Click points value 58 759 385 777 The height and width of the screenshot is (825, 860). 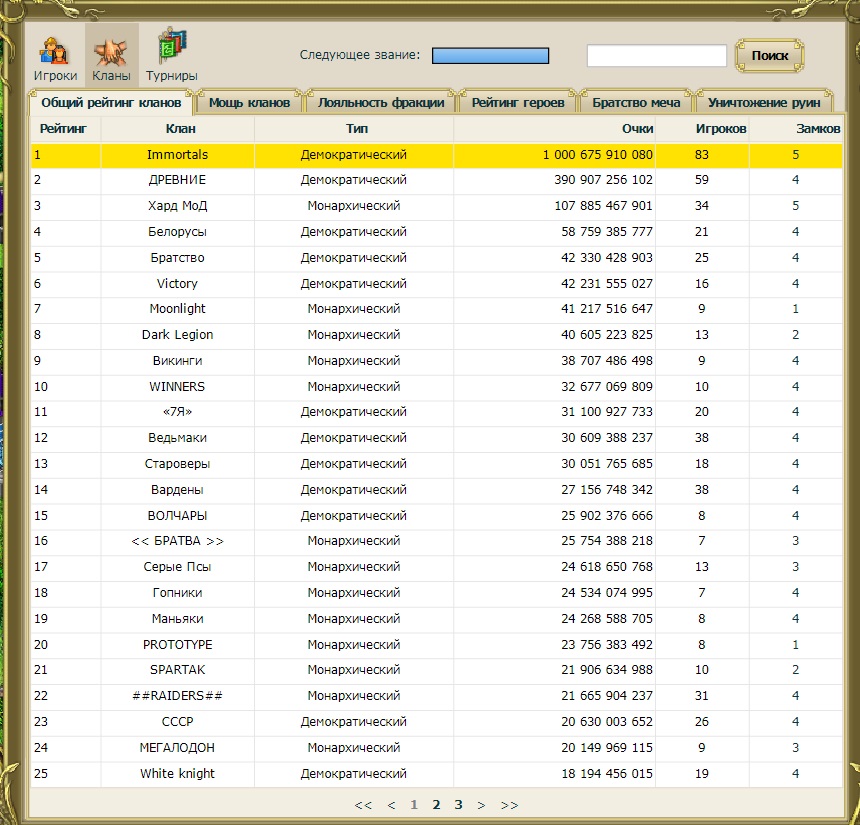607,231
